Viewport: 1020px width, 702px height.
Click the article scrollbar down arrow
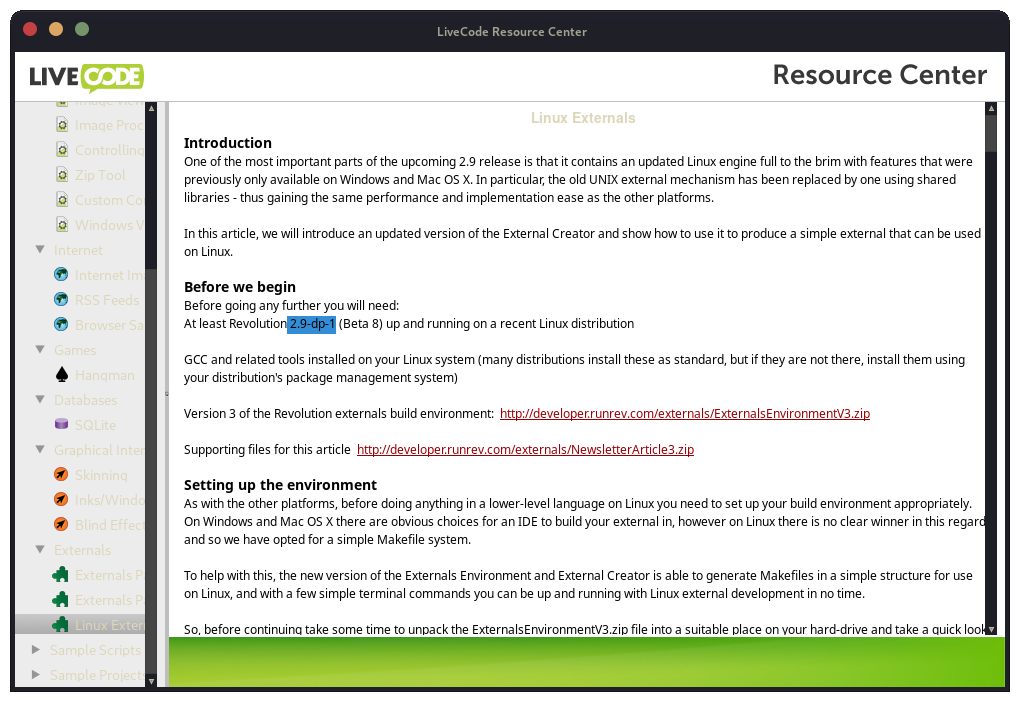tap(991, 629)
